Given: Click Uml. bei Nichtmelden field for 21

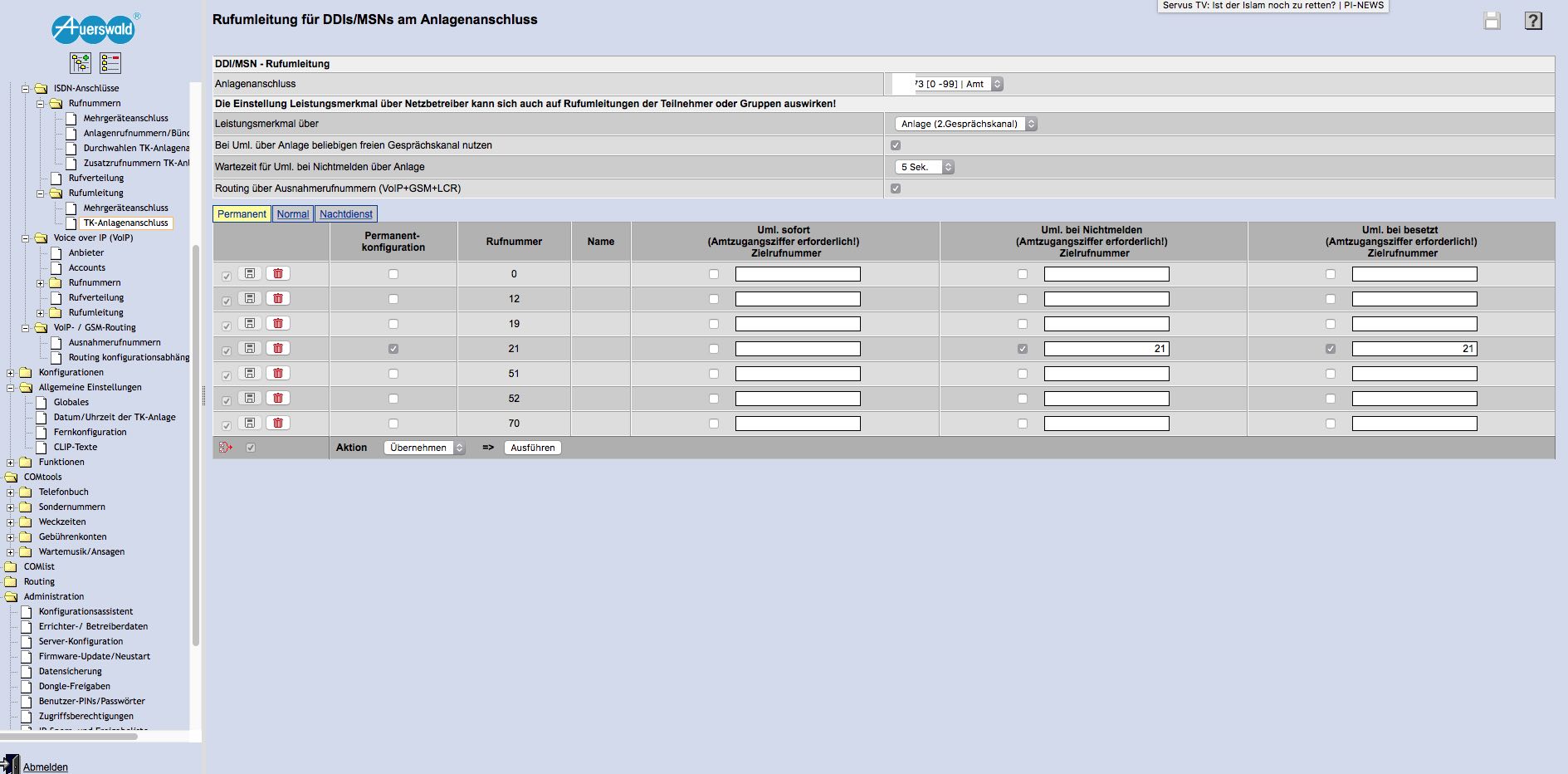Looking at the screenshot, I should tap(1106, 349).
